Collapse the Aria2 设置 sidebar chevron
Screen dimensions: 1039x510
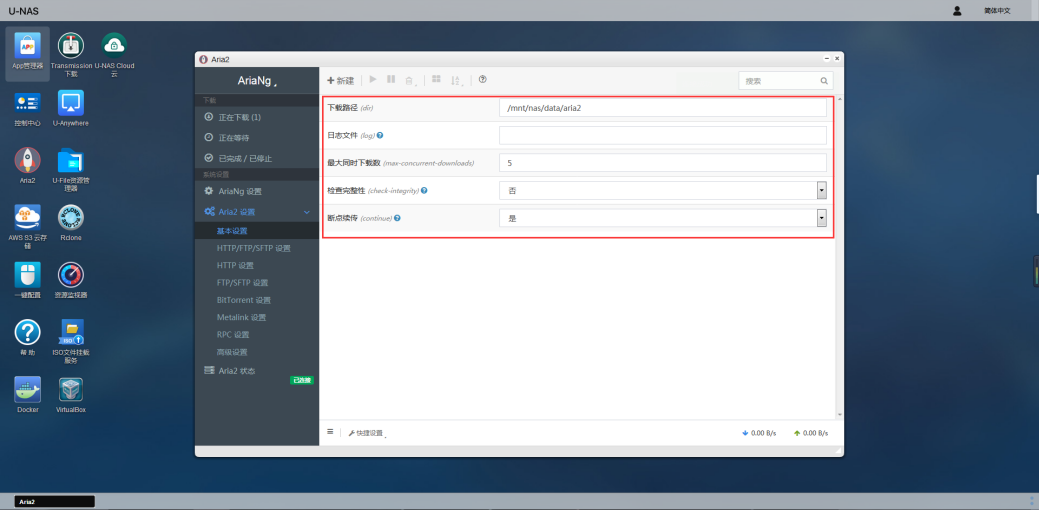click(307, 212)
